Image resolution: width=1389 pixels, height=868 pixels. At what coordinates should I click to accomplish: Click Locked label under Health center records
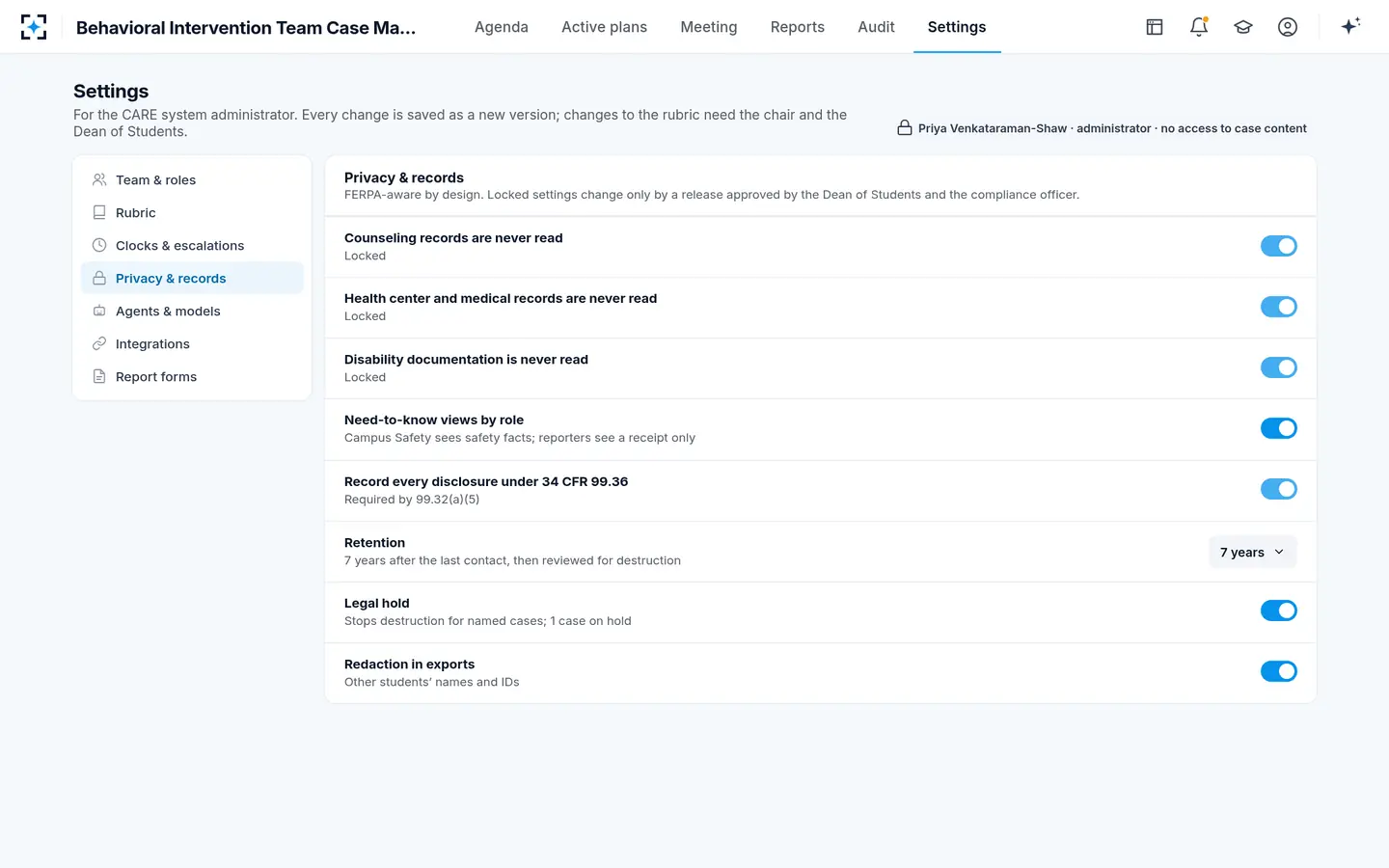[x=365, y=316]
